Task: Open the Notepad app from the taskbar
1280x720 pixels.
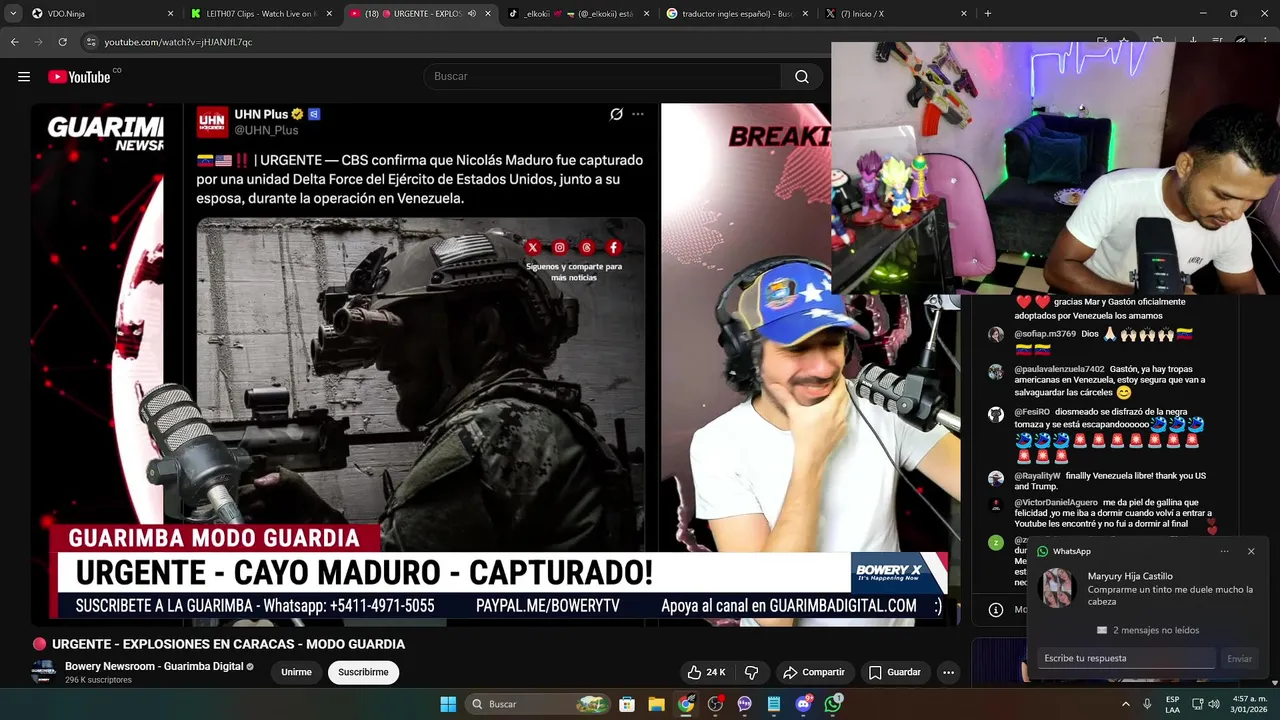Action: 774,704
